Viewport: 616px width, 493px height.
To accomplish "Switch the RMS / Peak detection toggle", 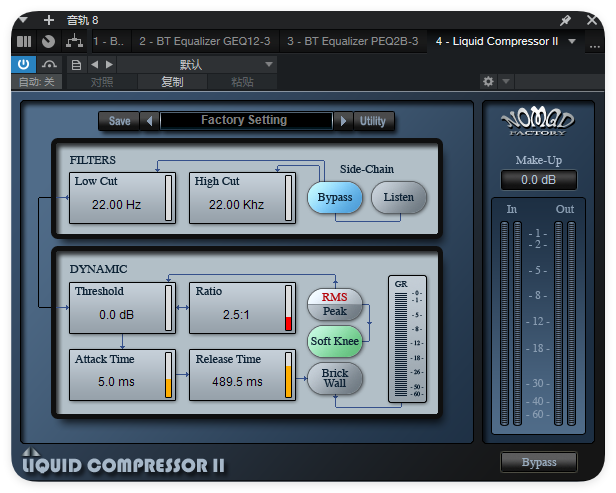I will (x=335, y=304).
